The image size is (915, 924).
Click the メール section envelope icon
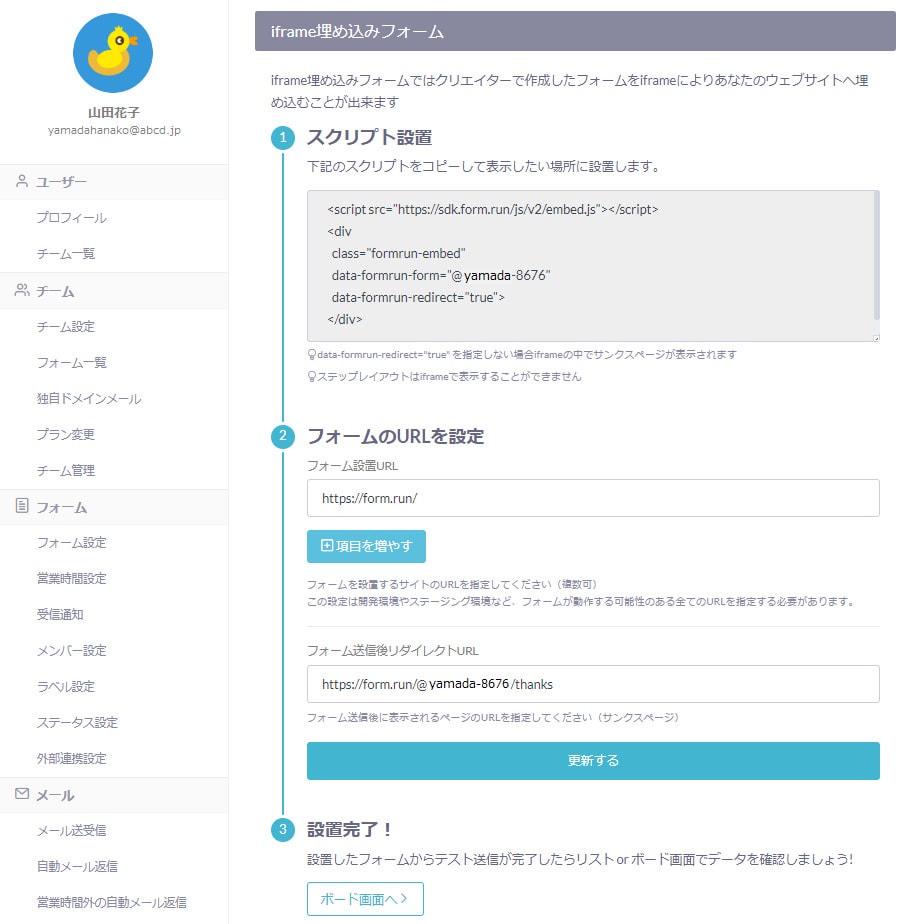(22, 794)
